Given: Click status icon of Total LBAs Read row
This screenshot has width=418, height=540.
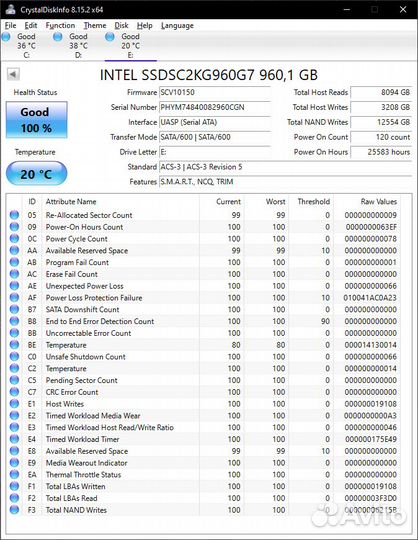Looking at the screenshot, I should (x=14, y=498).
